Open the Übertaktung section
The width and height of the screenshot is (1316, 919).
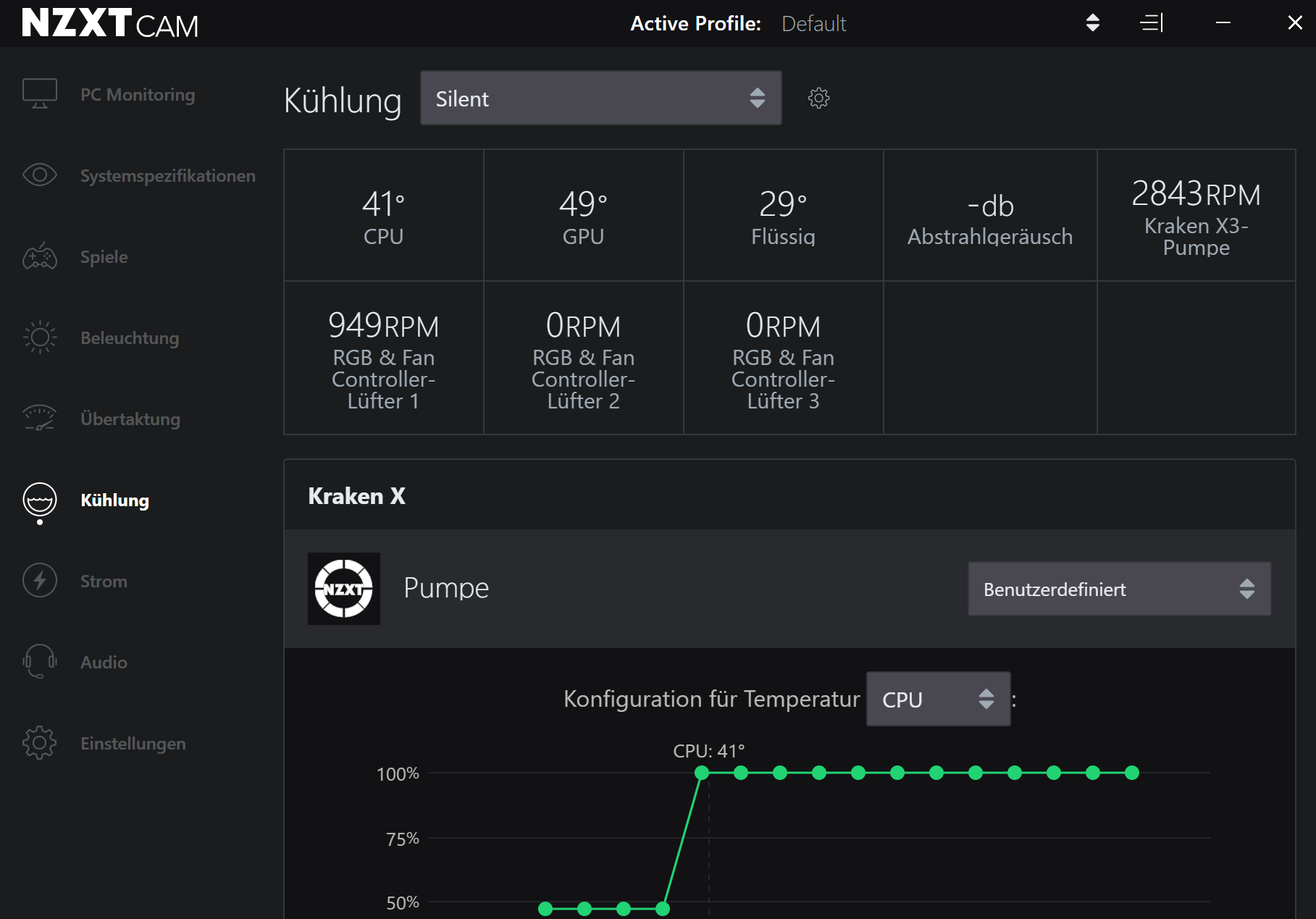pos(130,419)
